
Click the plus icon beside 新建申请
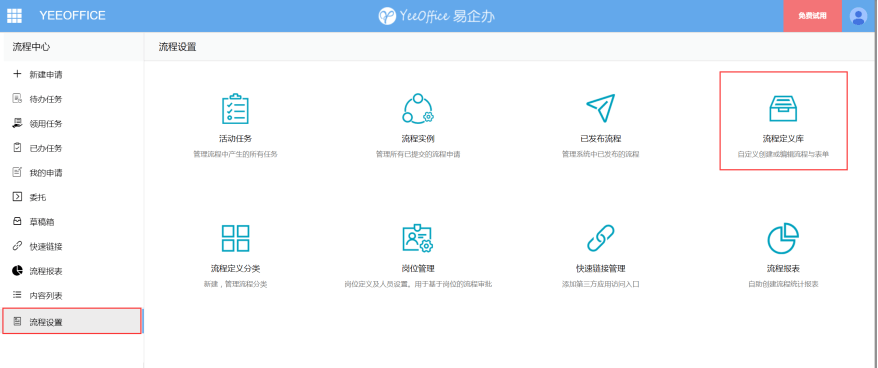[x=17, y=74]
